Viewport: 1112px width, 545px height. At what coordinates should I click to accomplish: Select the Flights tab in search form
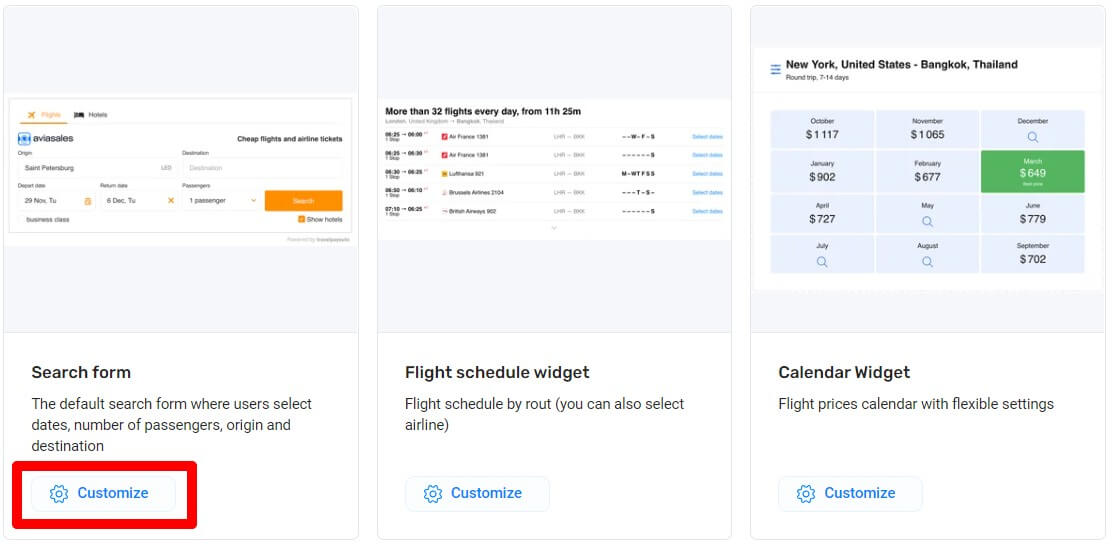[44, 114]
